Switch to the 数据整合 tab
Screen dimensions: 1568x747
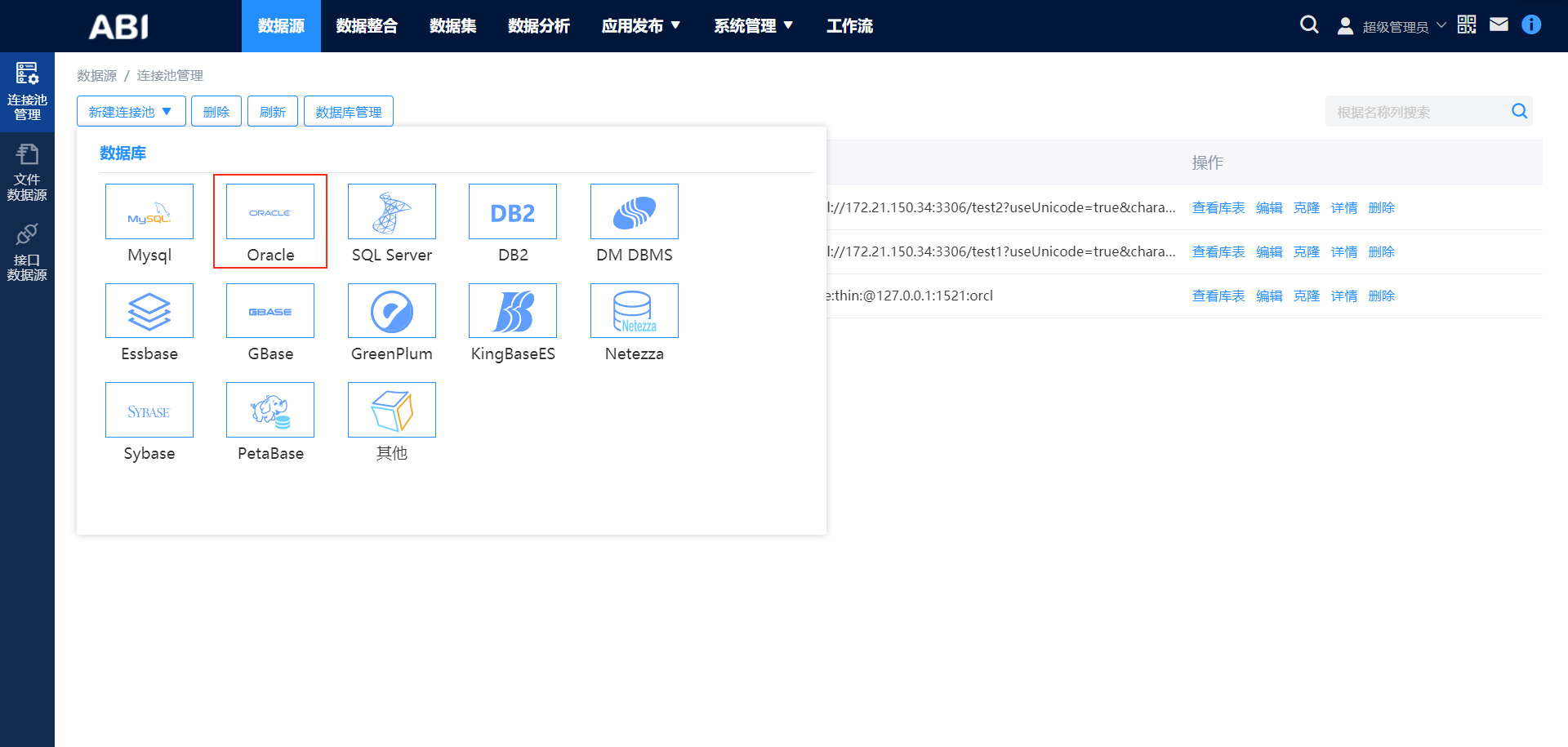tap(367, 26)
